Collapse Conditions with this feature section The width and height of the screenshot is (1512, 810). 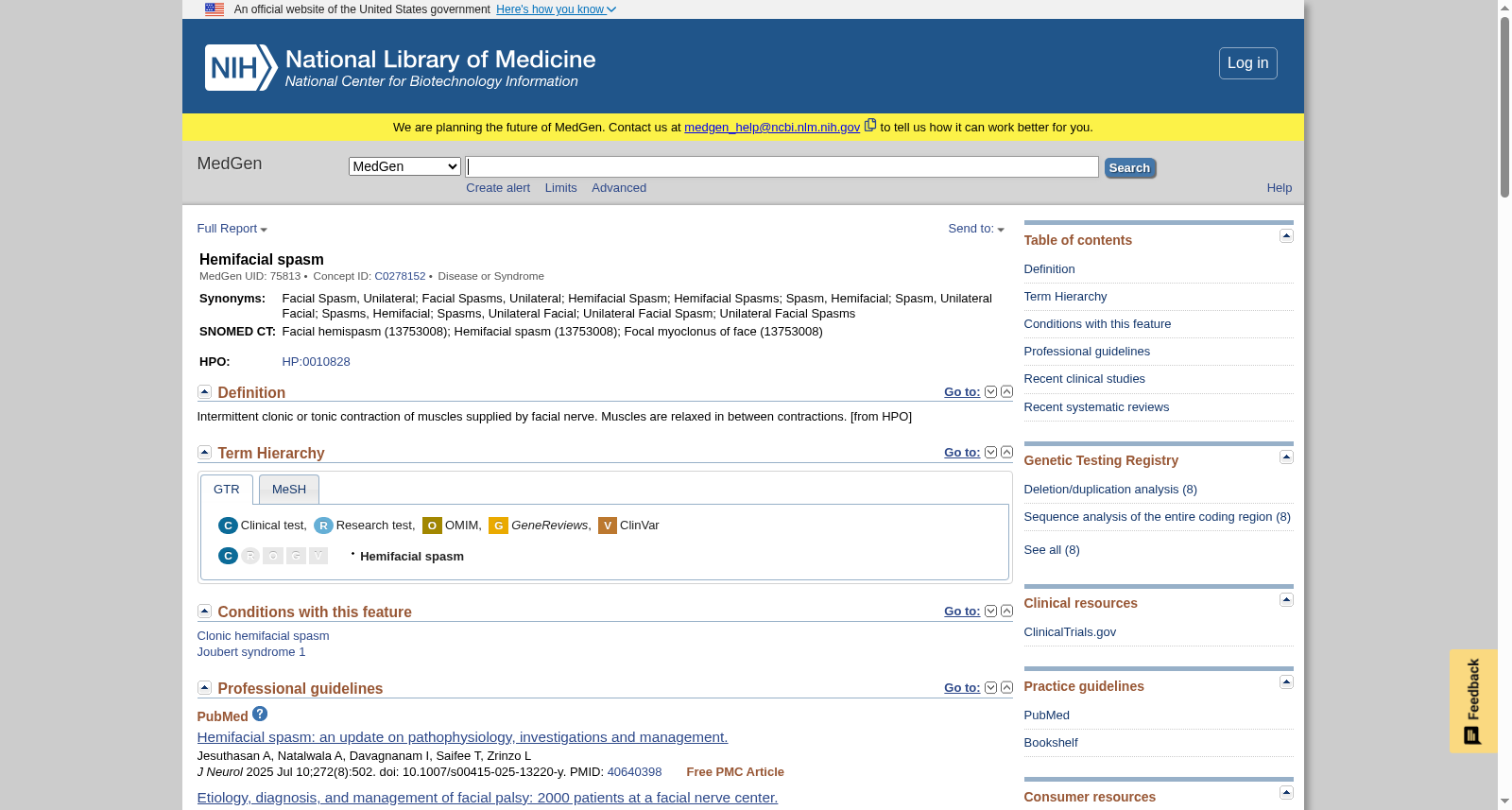click(204, 611)
